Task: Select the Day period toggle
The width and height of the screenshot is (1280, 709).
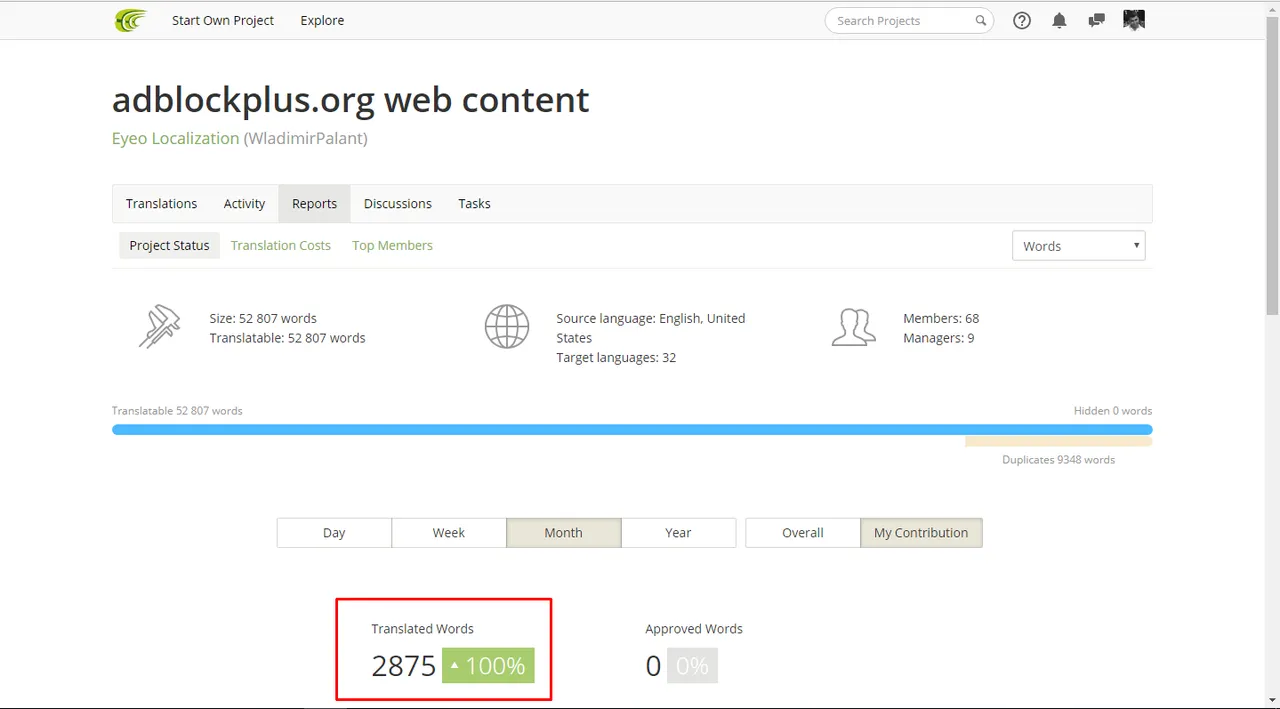Action: pyautogui.click(x=334, y=533)
